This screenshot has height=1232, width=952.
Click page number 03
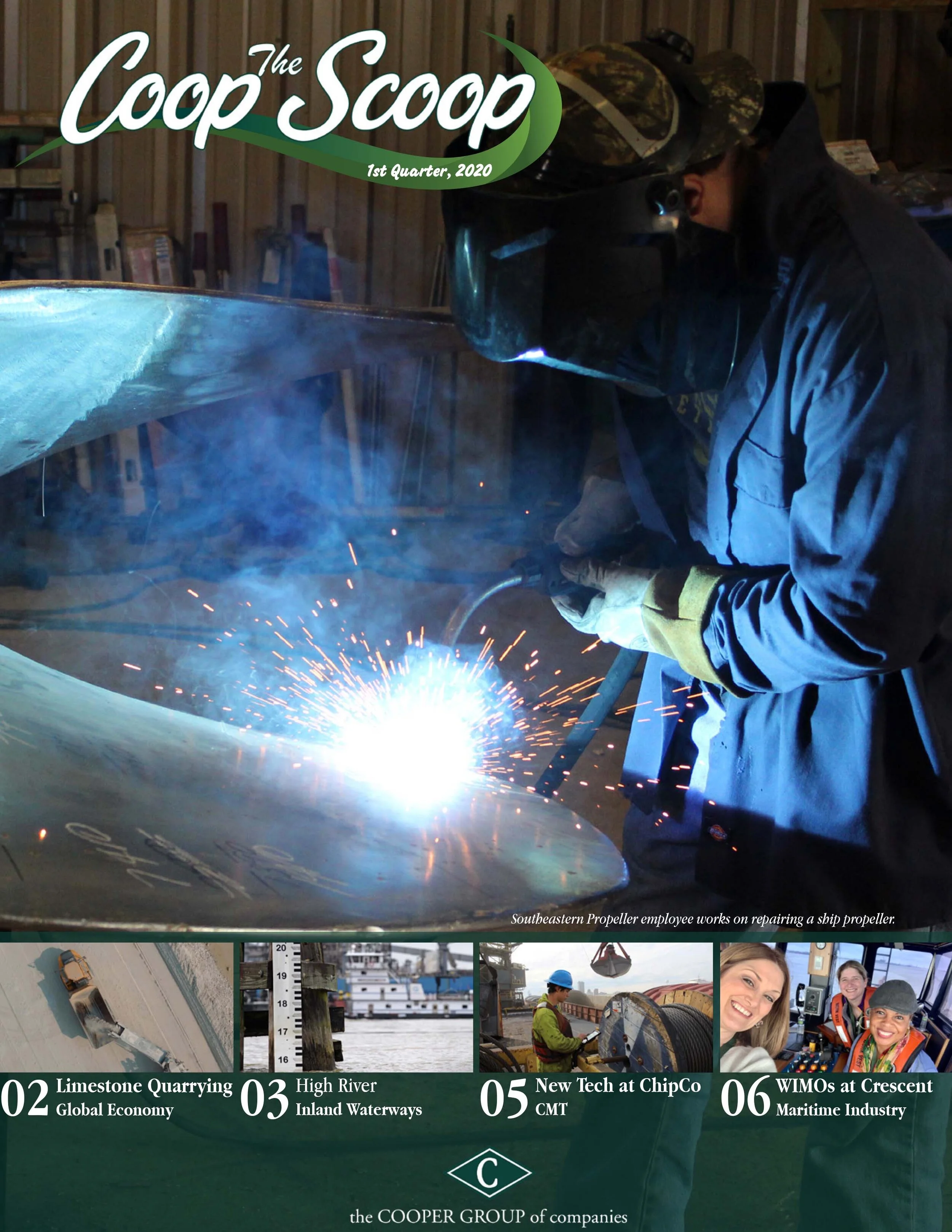(264, 1098)
